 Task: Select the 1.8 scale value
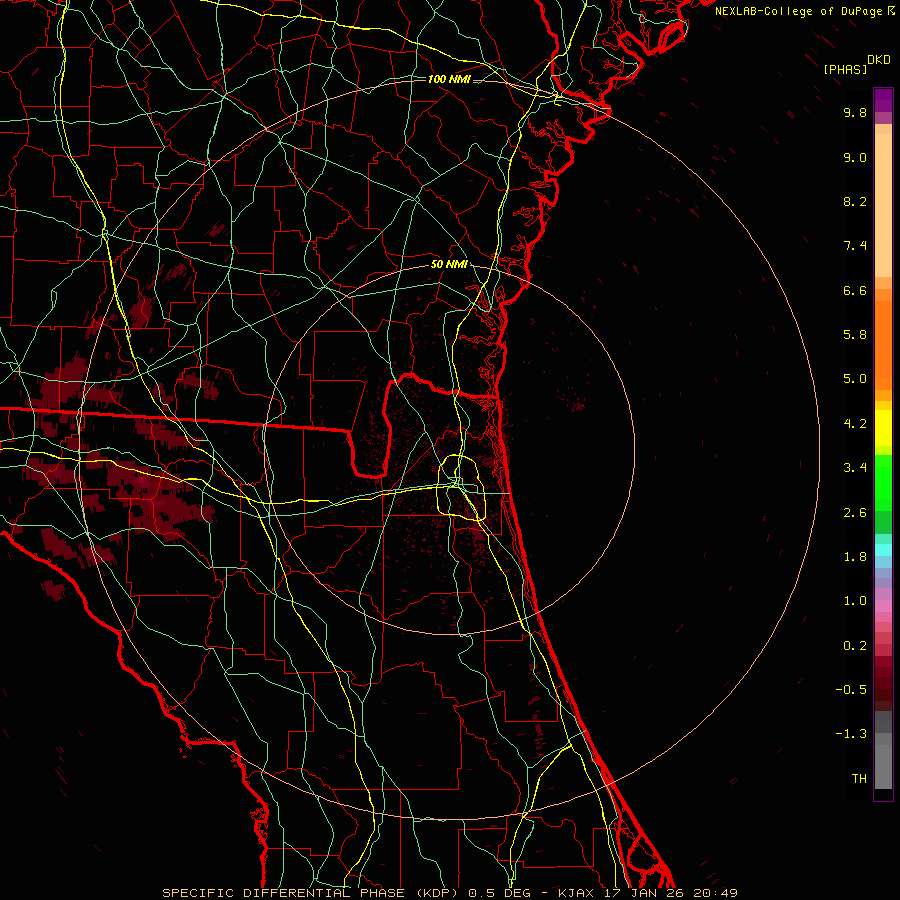(855, 557)
